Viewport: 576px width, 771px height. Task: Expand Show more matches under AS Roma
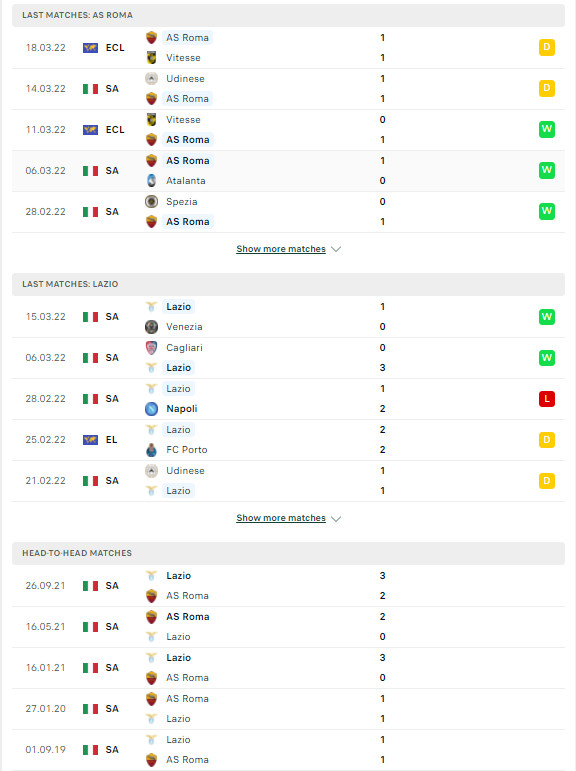tap(281, 249)
